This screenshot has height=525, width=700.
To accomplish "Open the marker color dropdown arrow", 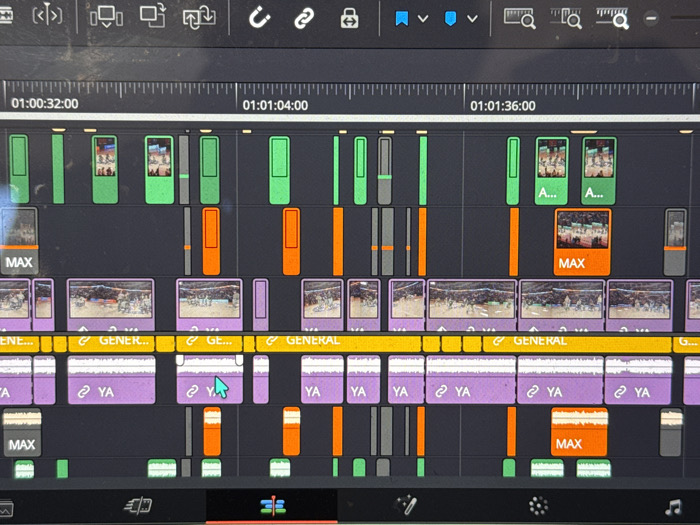I will (x=472, y=19).
